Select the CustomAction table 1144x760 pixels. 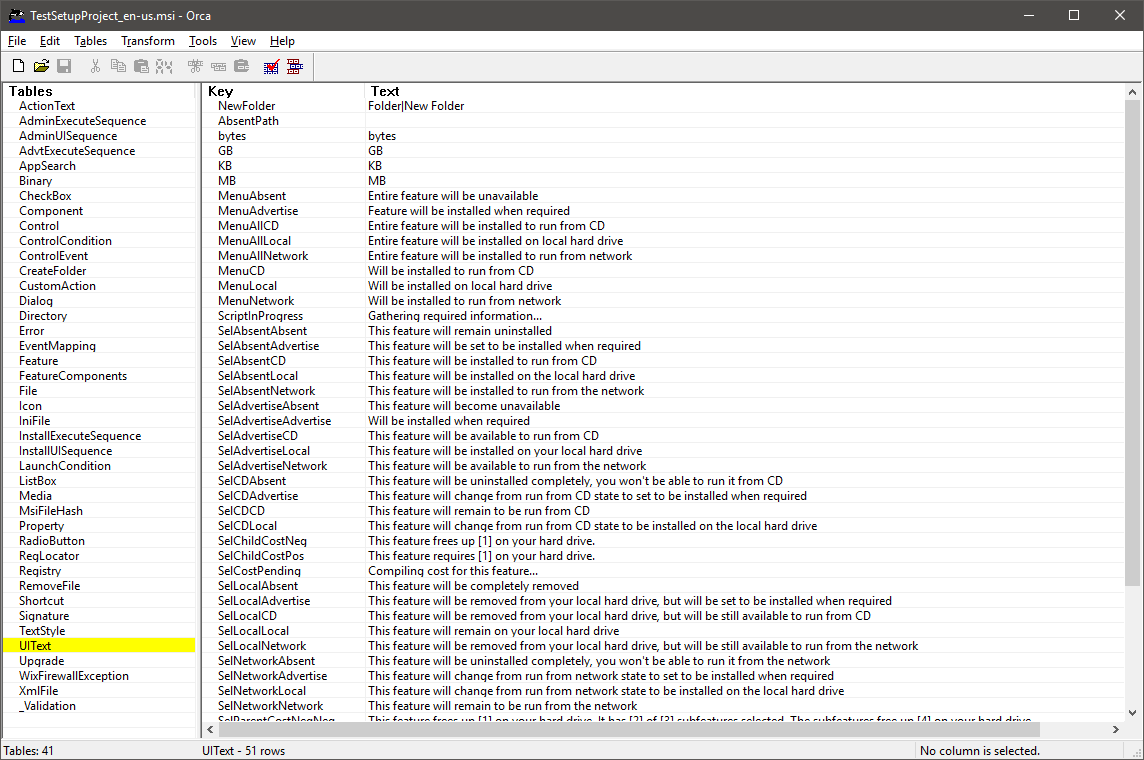pyautogui.click(x=57, y=285)
